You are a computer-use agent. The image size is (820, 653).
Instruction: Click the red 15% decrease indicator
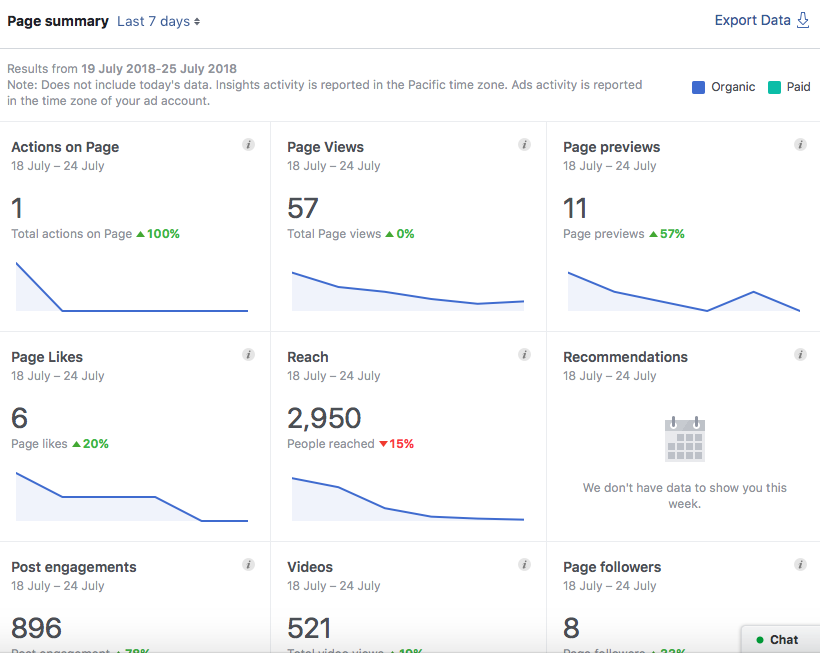[x=396, y=444]
